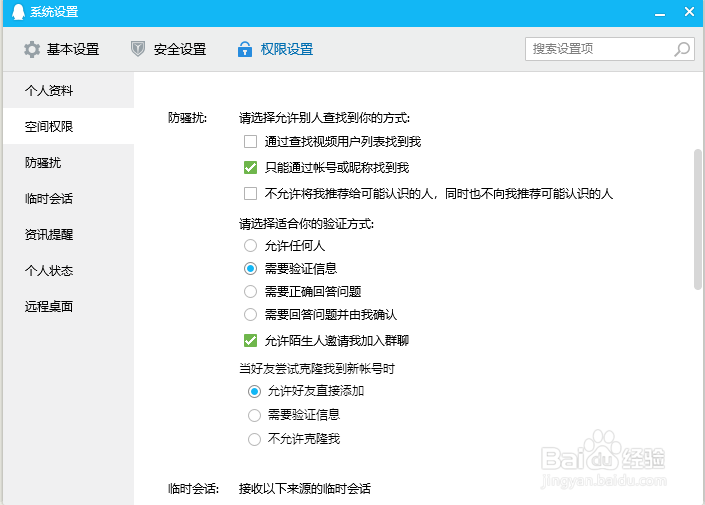This screenshot has width=705, height=505.
Task: Click the magnifier search icon
Action: coord(682,49)
